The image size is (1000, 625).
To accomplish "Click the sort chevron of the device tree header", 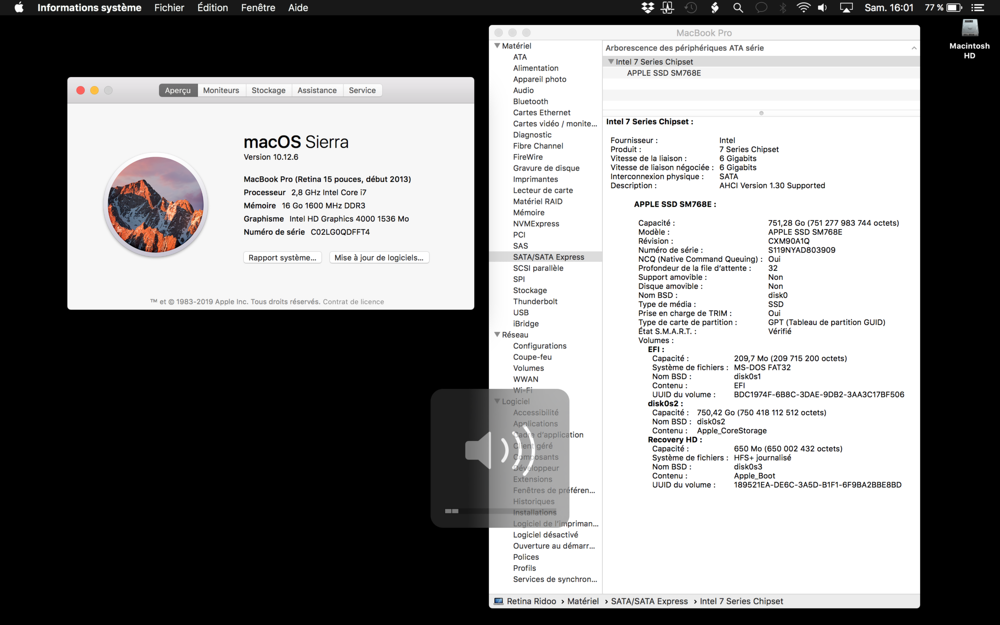I will click(x=913, y=48).
